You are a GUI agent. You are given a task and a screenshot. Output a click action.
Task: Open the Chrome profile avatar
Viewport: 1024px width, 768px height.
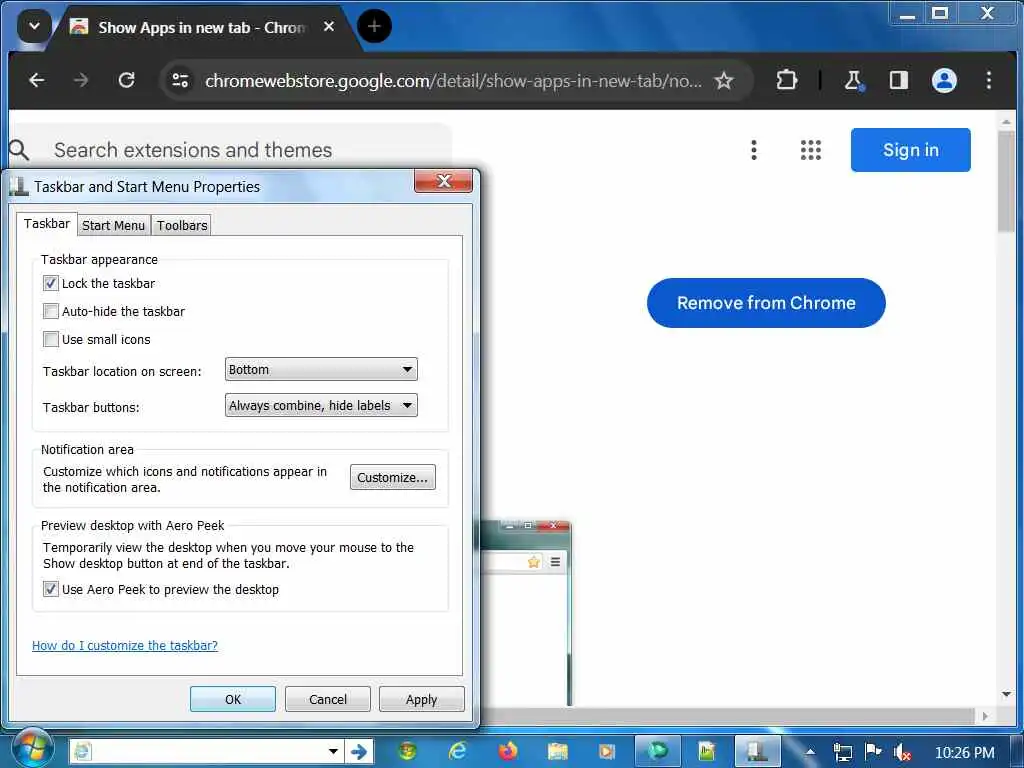(944, 80)
